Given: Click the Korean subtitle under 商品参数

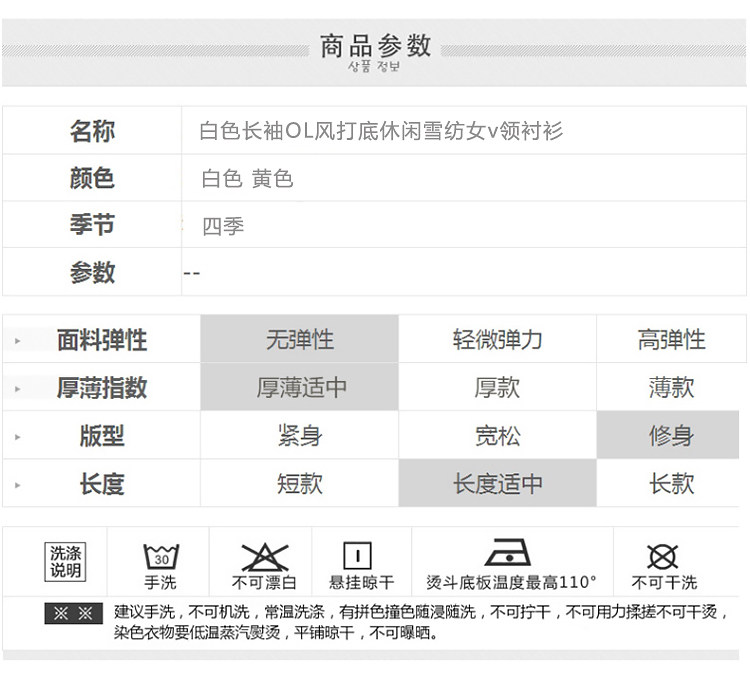Looking at the screenshot, I should 374,66.
